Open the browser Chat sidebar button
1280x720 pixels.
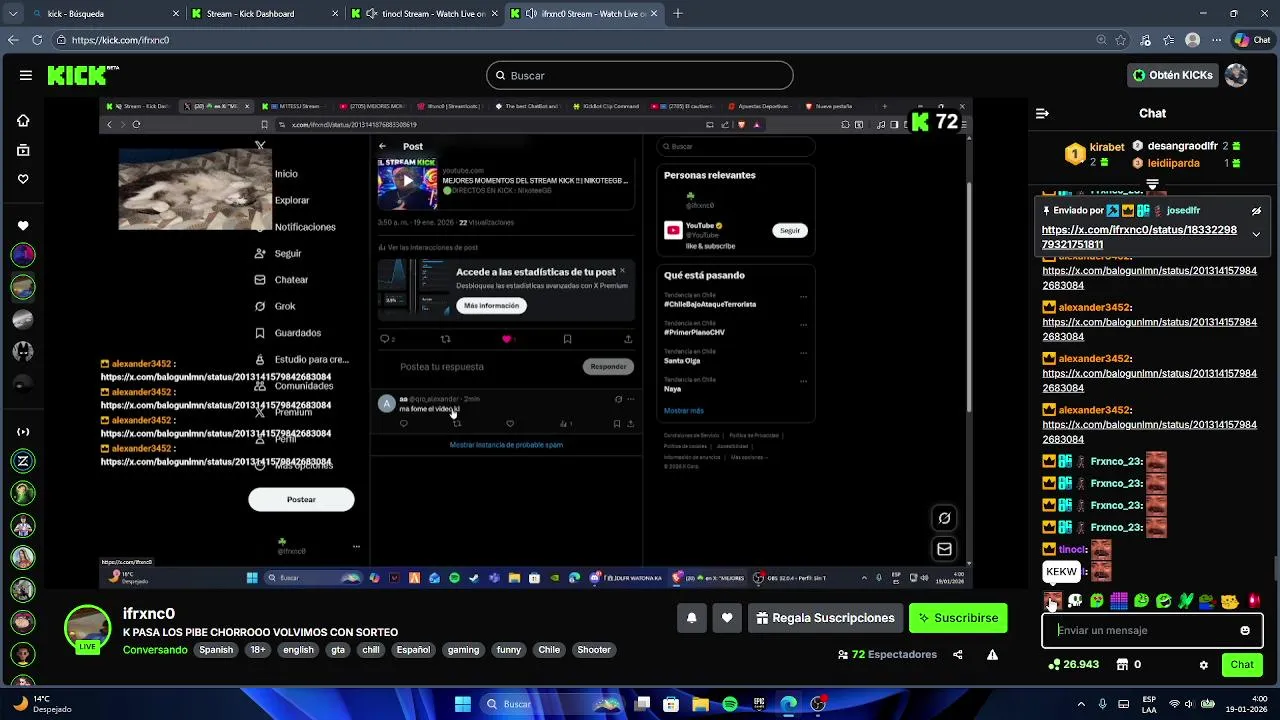(x=1254, y=40)
